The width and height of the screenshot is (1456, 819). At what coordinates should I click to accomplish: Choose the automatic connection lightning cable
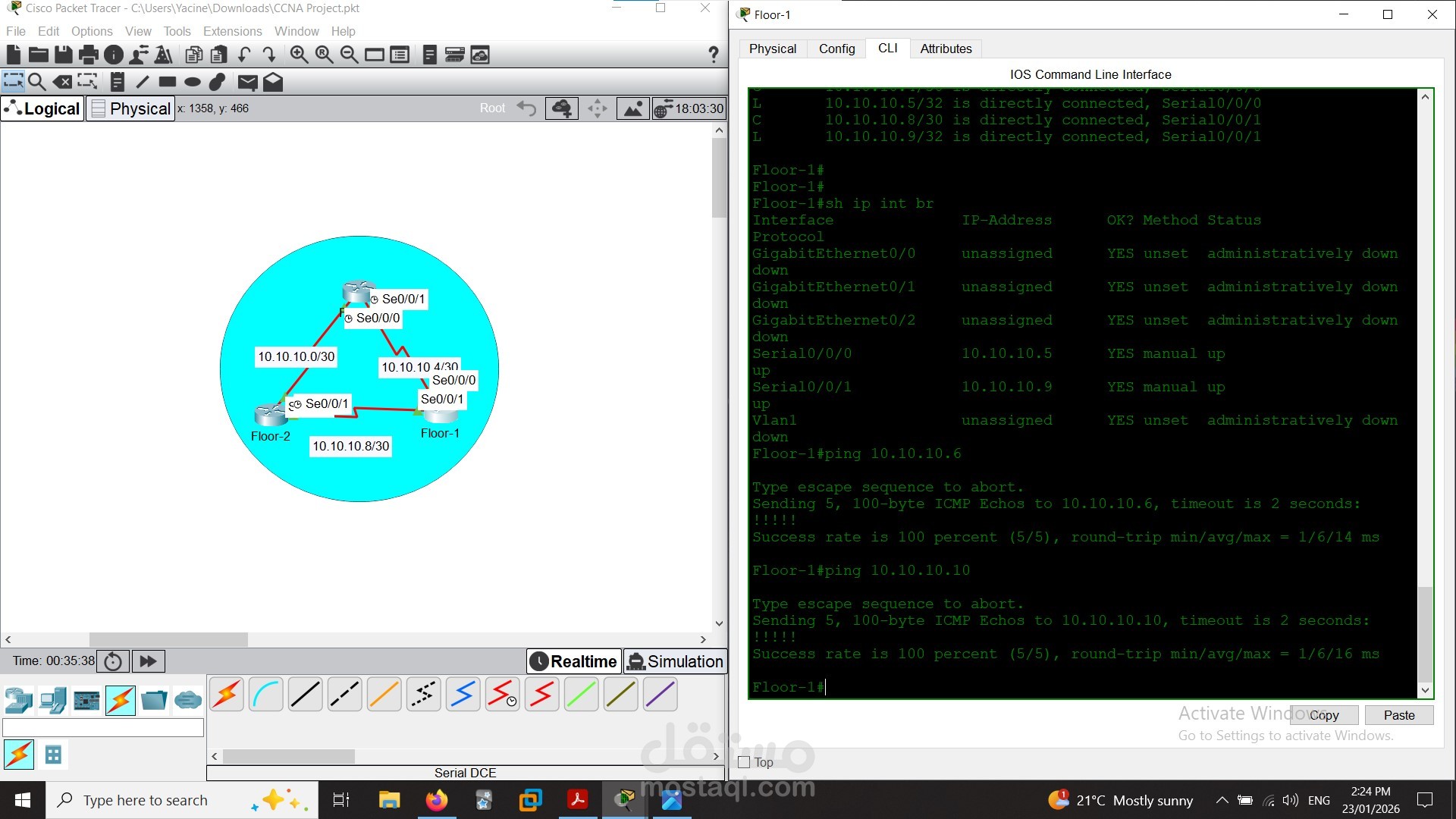pyautogui.click(x=226, y=695)
